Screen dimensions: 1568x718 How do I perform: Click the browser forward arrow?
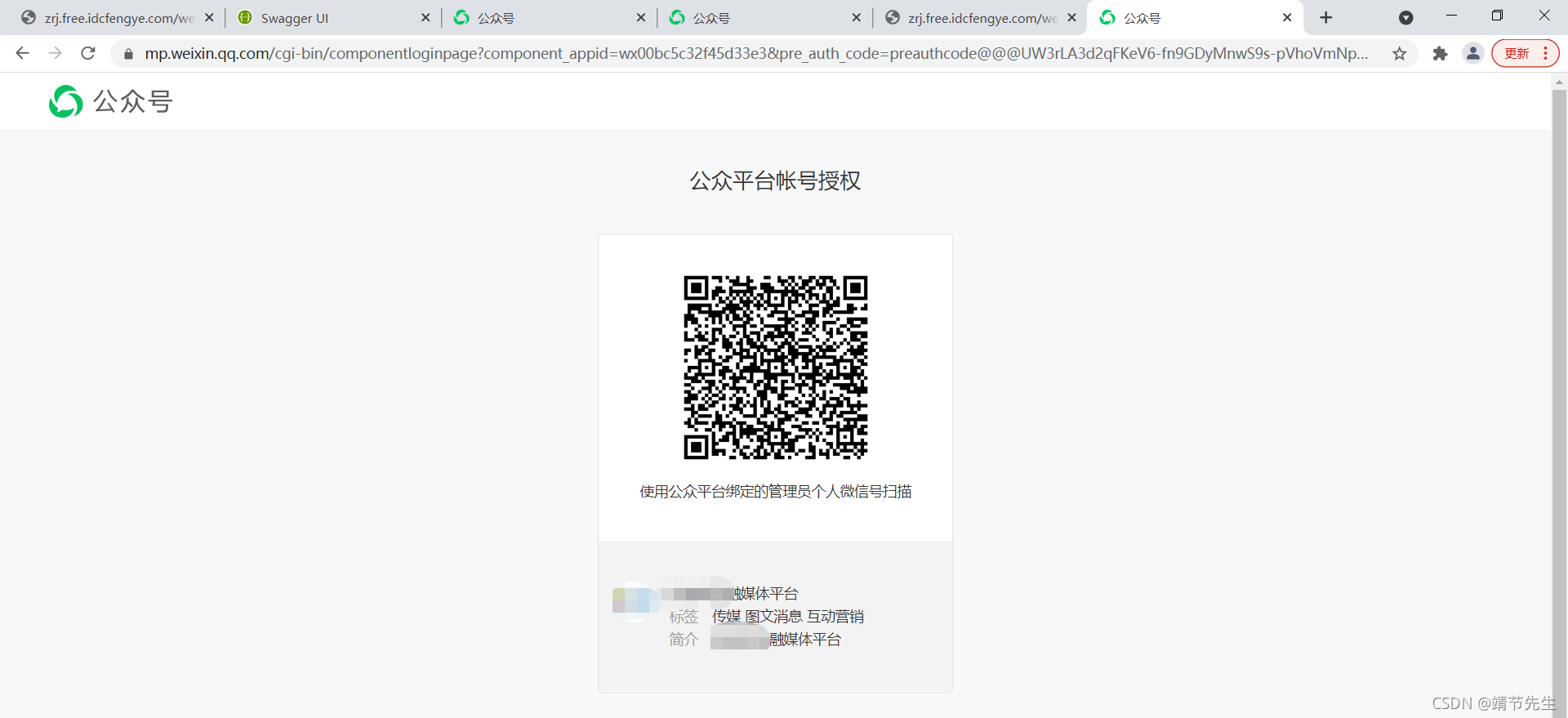point(55,53)
